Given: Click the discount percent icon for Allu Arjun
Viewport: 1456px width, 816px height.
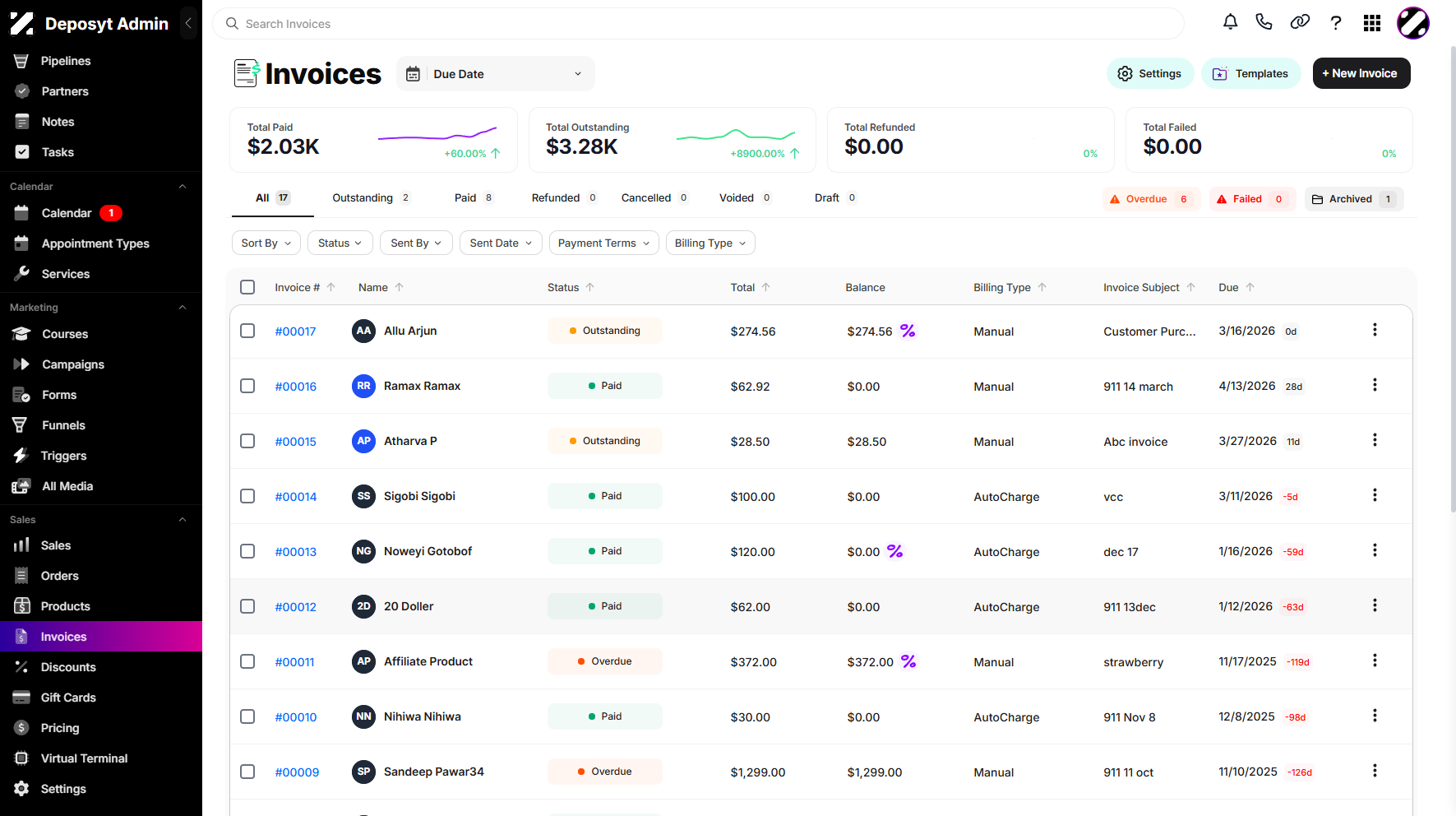Looking at the screenshot, I should 908,331.
